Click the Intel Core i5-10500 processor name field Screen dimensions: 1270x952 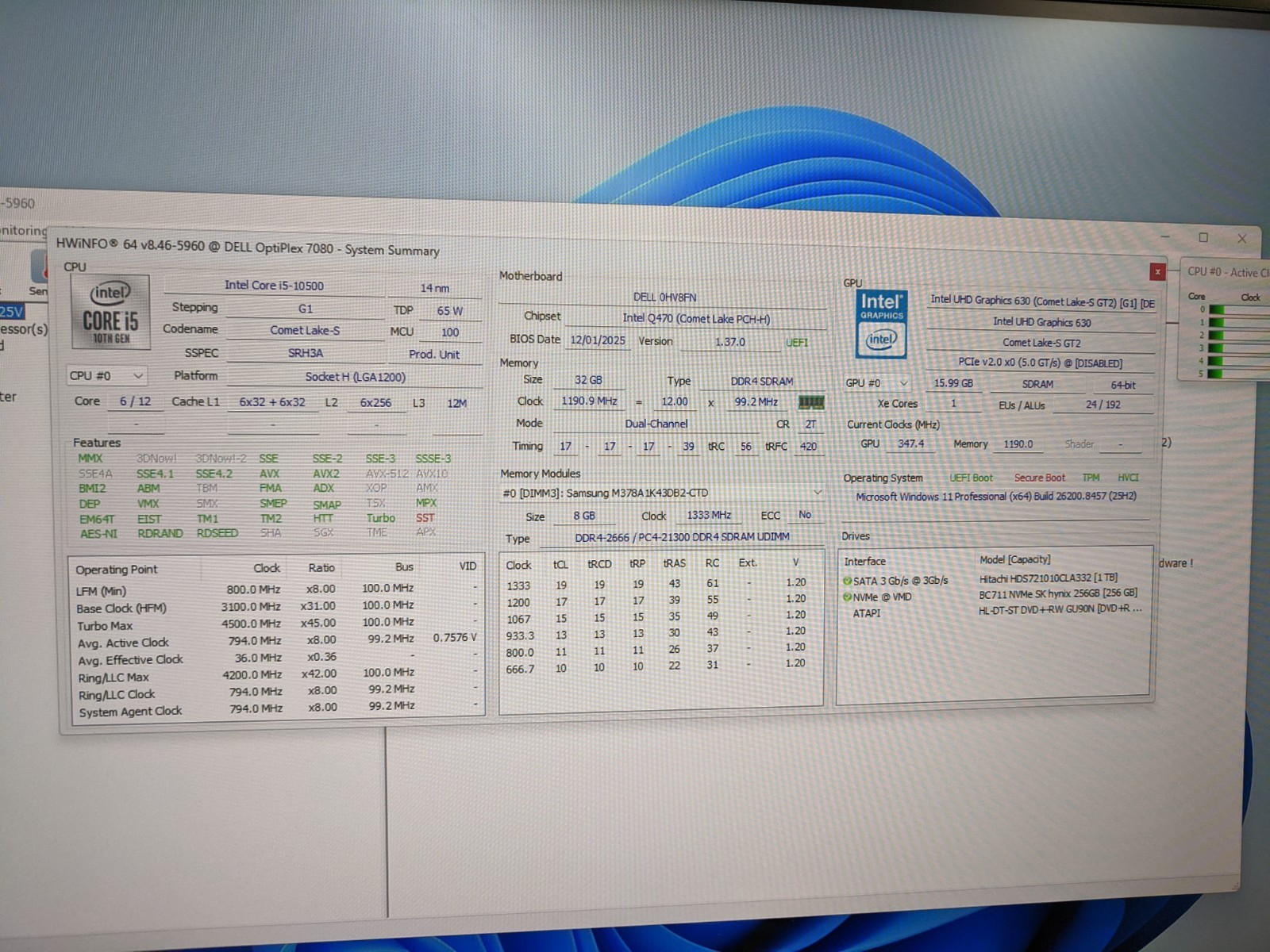274,286
